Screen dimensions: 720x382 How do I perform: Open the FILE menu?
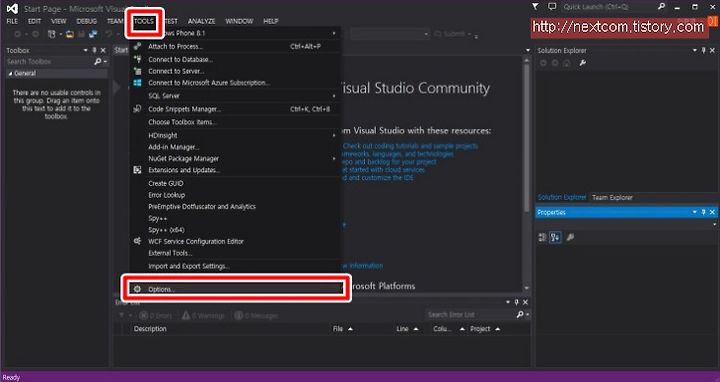pos(12,21)
